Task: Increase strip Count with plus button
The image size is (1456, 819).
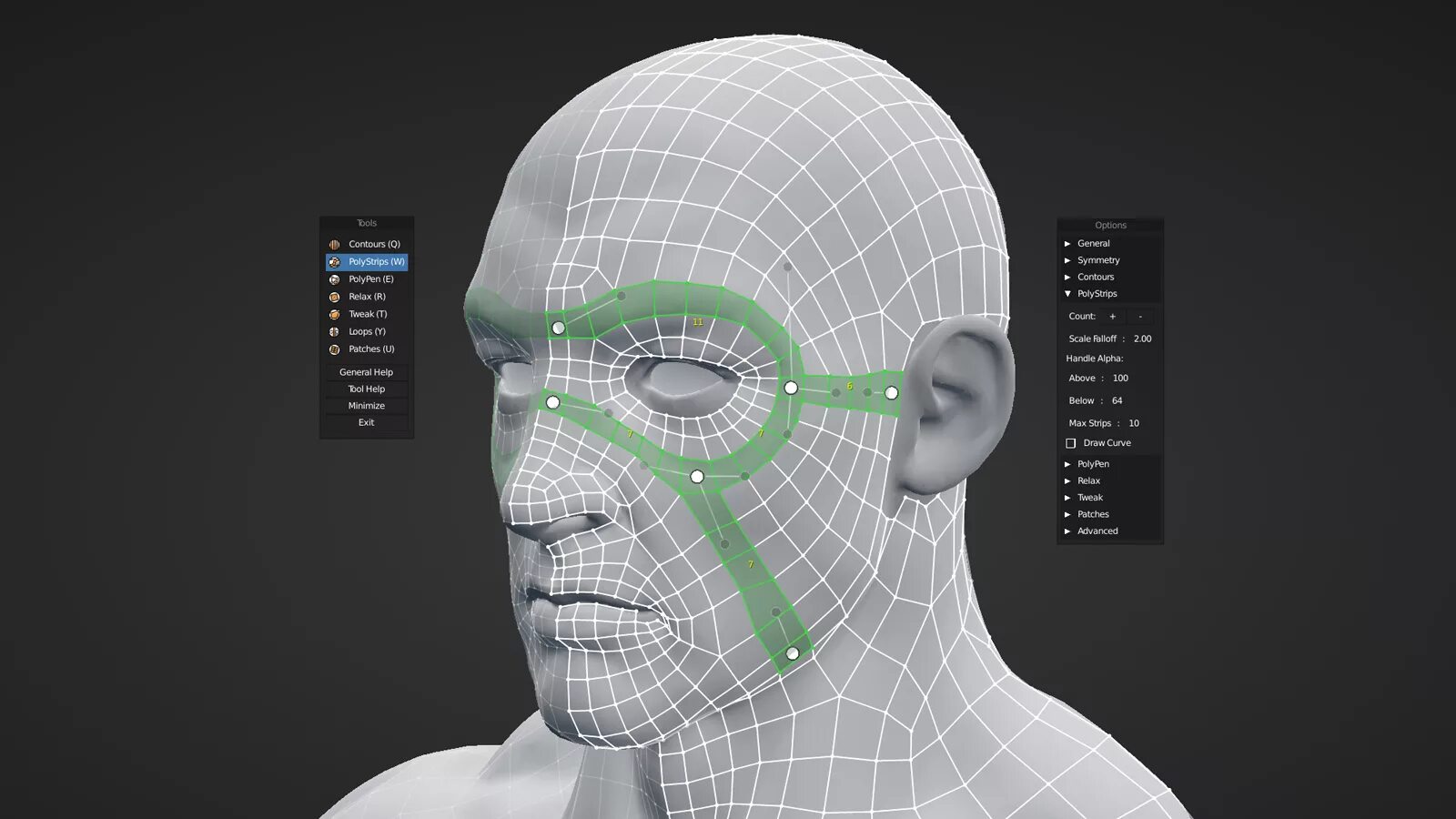Action: tap(1112, 317)
